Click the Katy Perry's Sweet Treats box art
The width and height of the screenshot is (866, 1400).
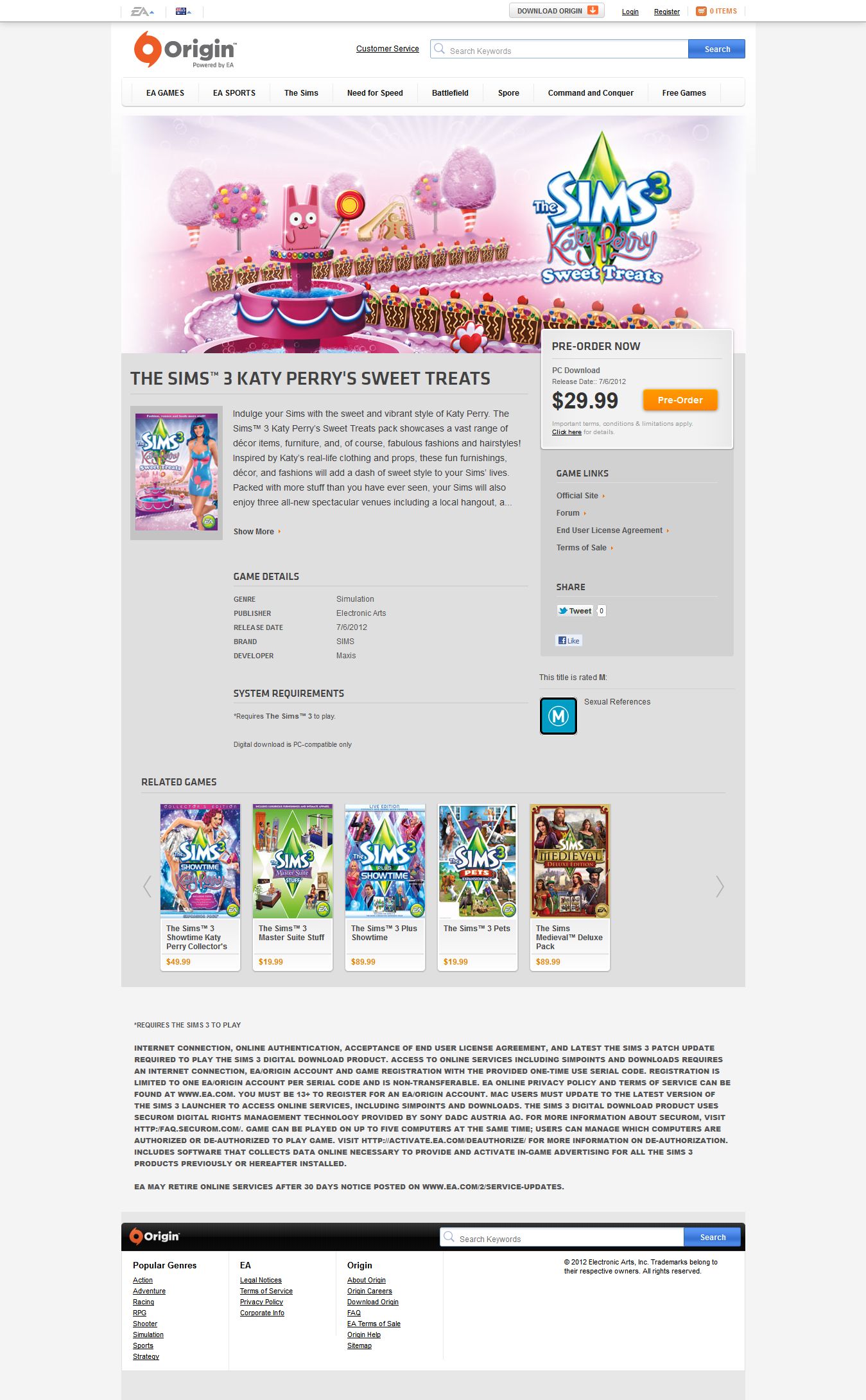point(177,472)
